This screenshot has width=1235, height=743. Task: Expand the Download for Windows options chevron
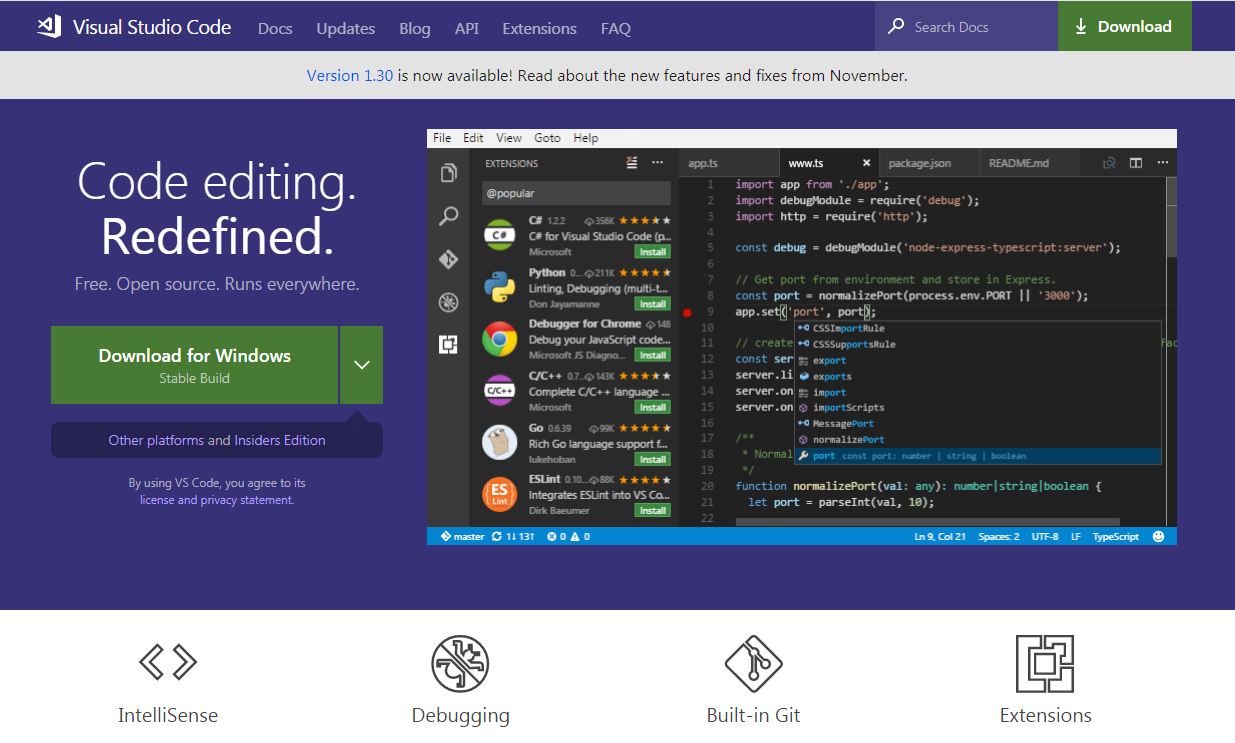[362, 365]
